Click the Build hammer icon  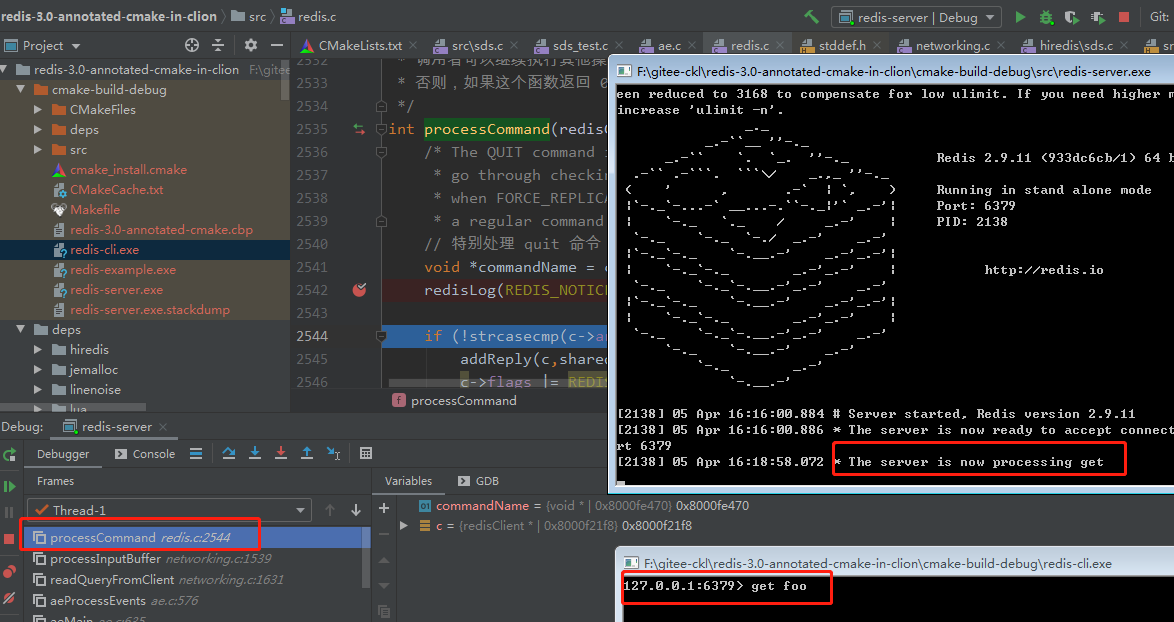[x=812, y=17]
